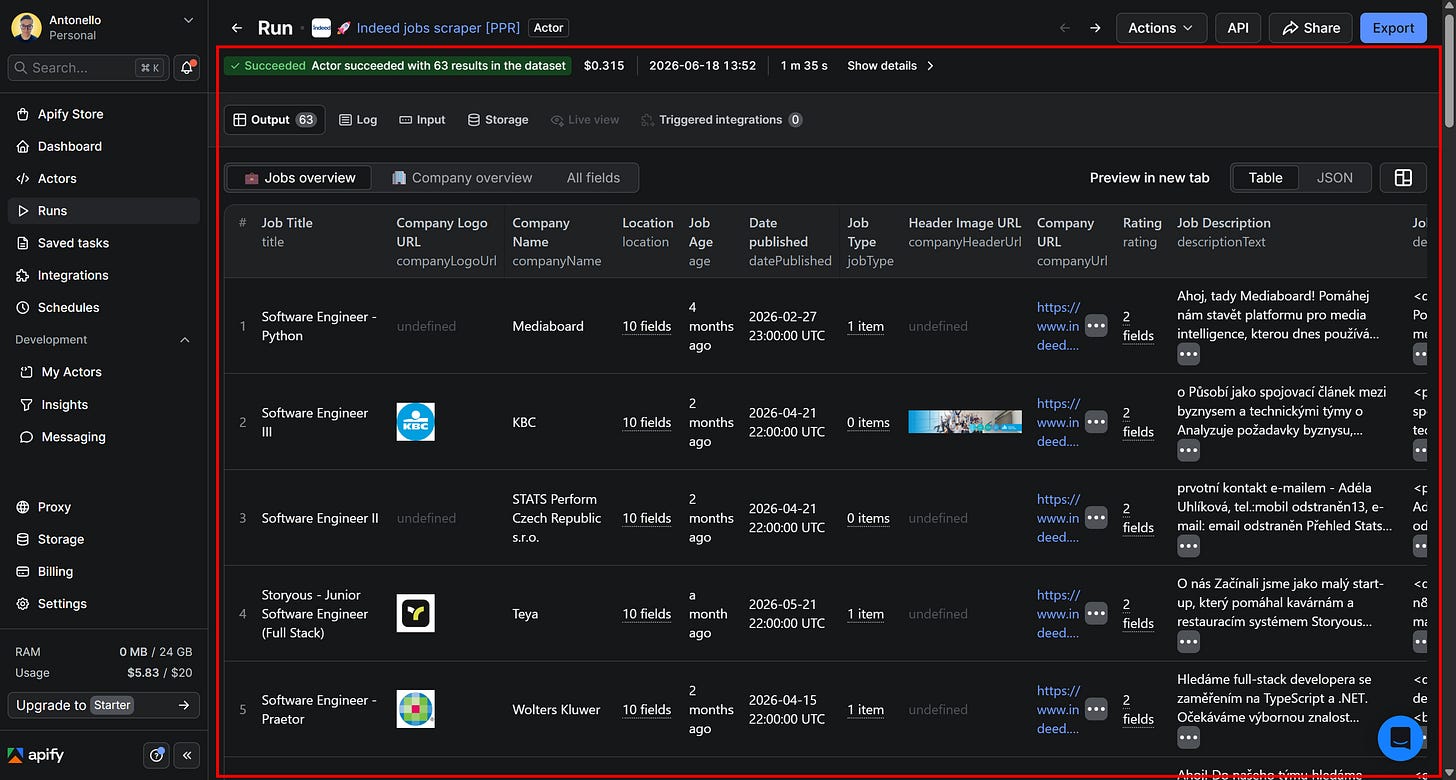
Task: Open Triggered integrations tab
Action: pos(722,120)
